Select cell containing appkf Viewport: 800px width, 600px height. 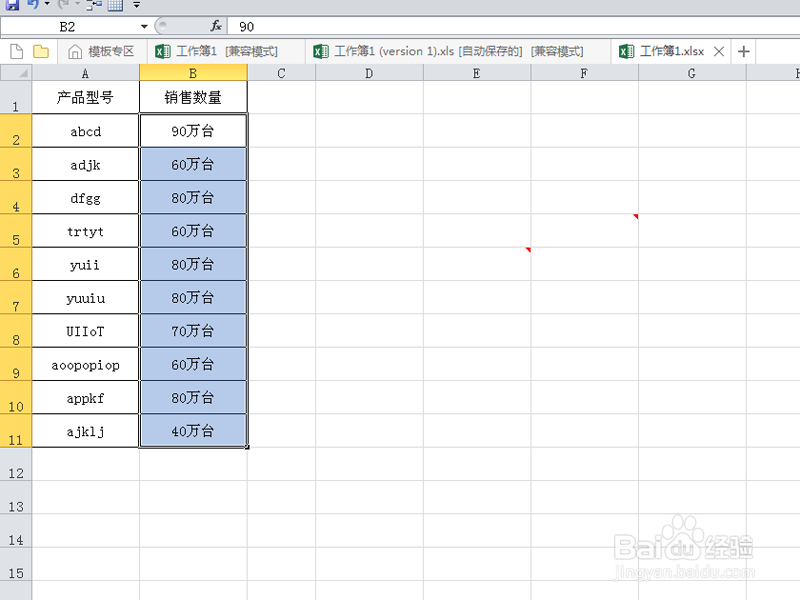(85, 397)
